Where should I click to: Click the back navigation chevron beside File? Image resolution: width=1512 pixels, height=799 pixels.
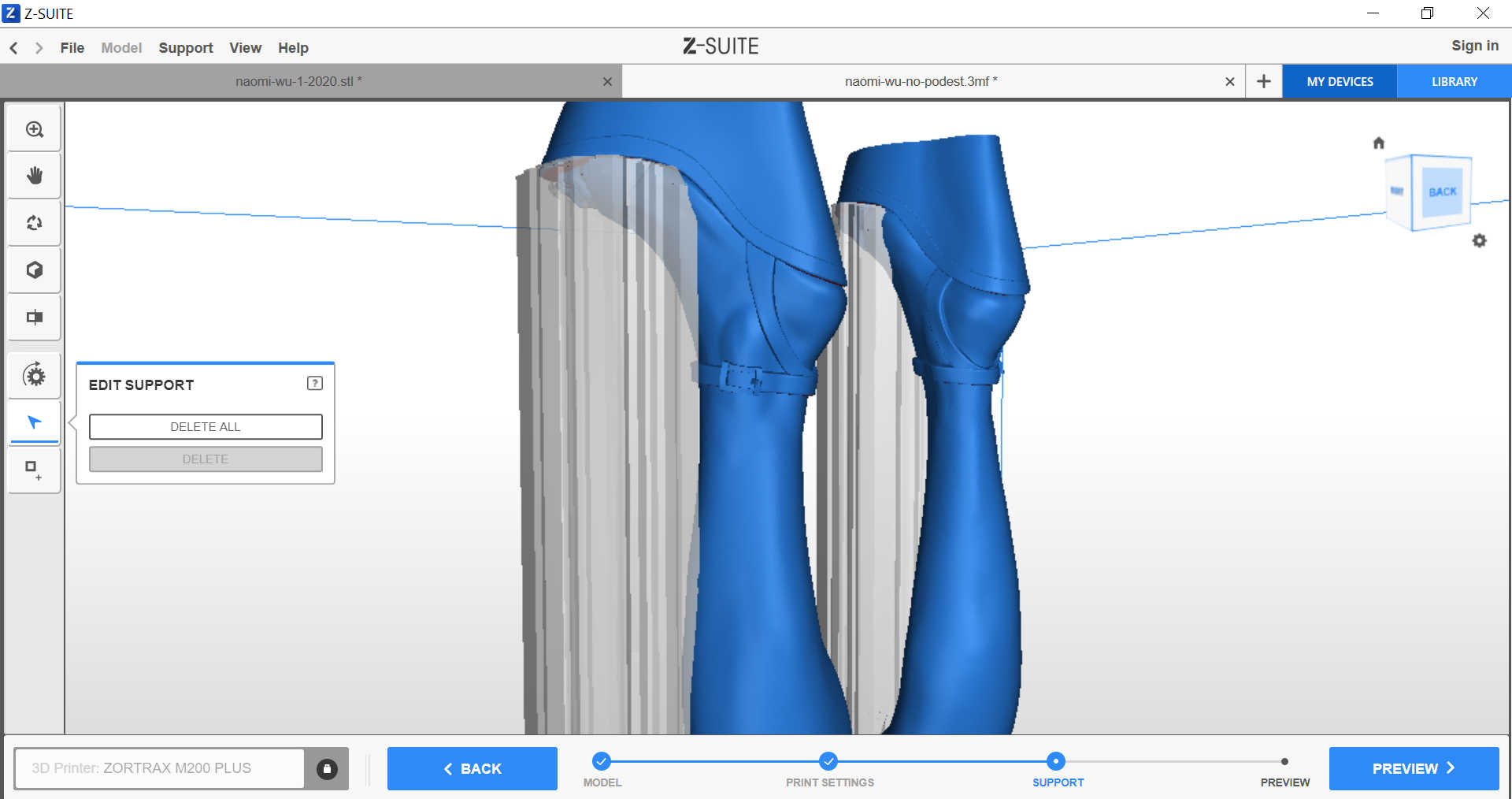[13, 47]
